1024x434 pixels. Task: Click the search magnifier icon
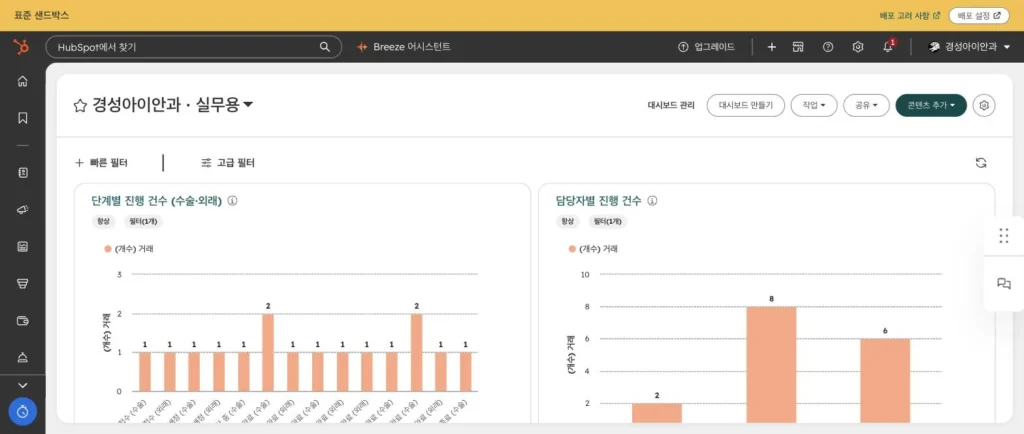[x=325, y=47]
